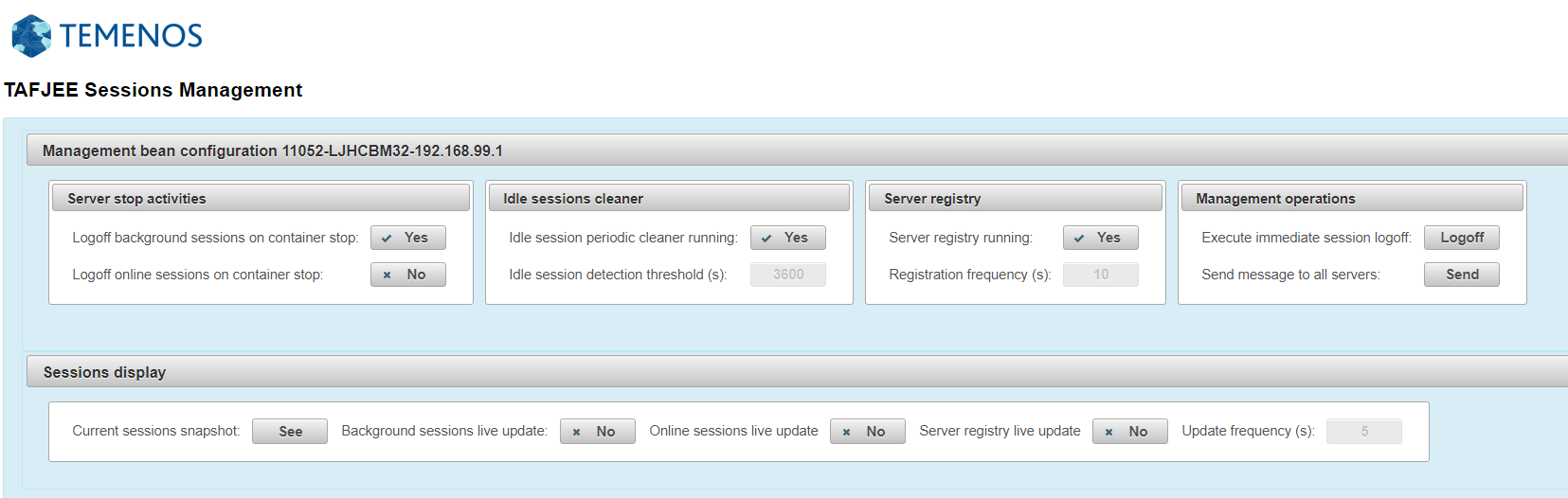Click the Management operations panel header
Viewport: 1568px width, 498px height.
[x=1274, y=199]
